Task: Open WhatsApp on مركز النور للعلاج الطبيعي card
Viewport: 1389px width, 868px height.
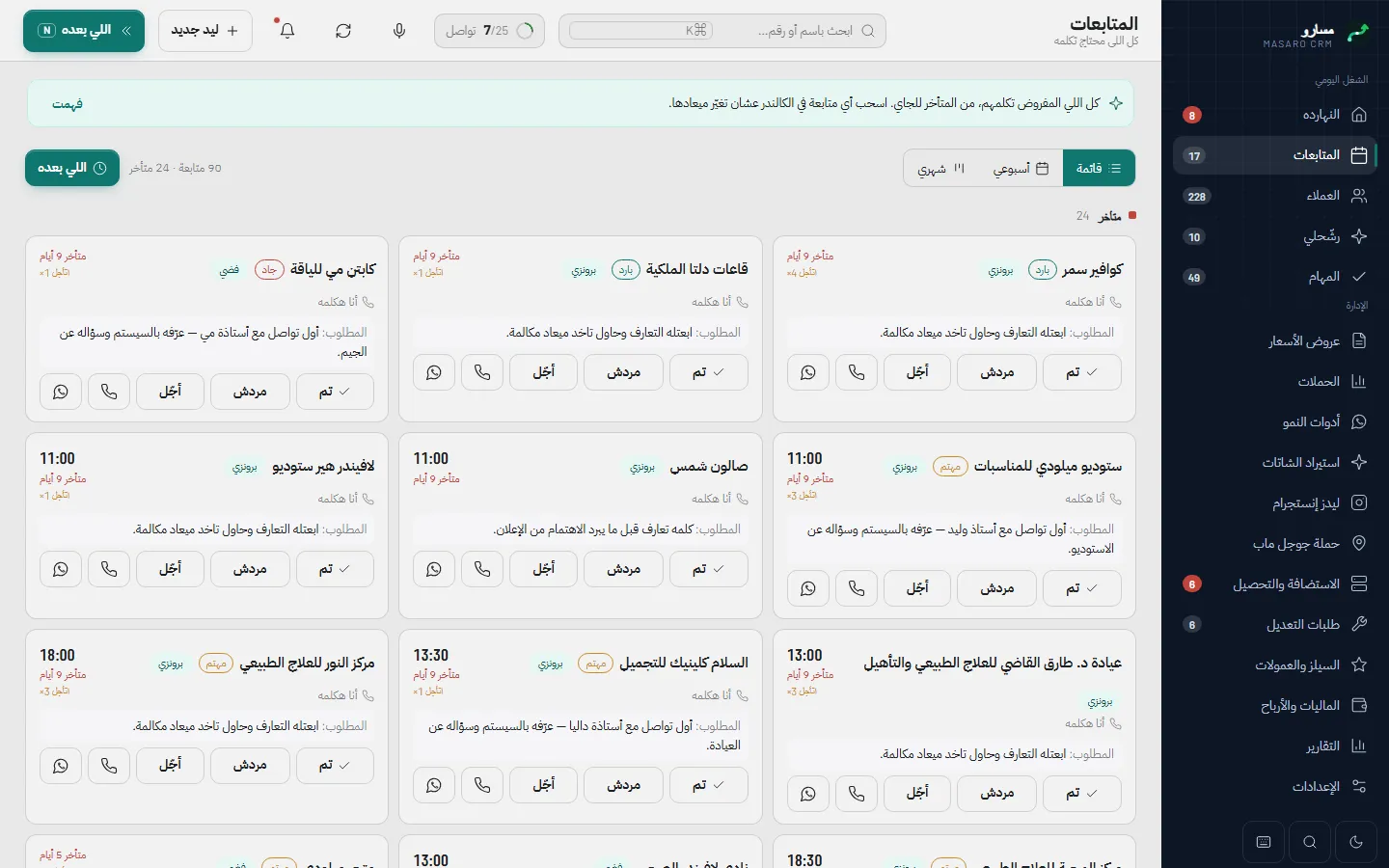Action: (61, 766)
